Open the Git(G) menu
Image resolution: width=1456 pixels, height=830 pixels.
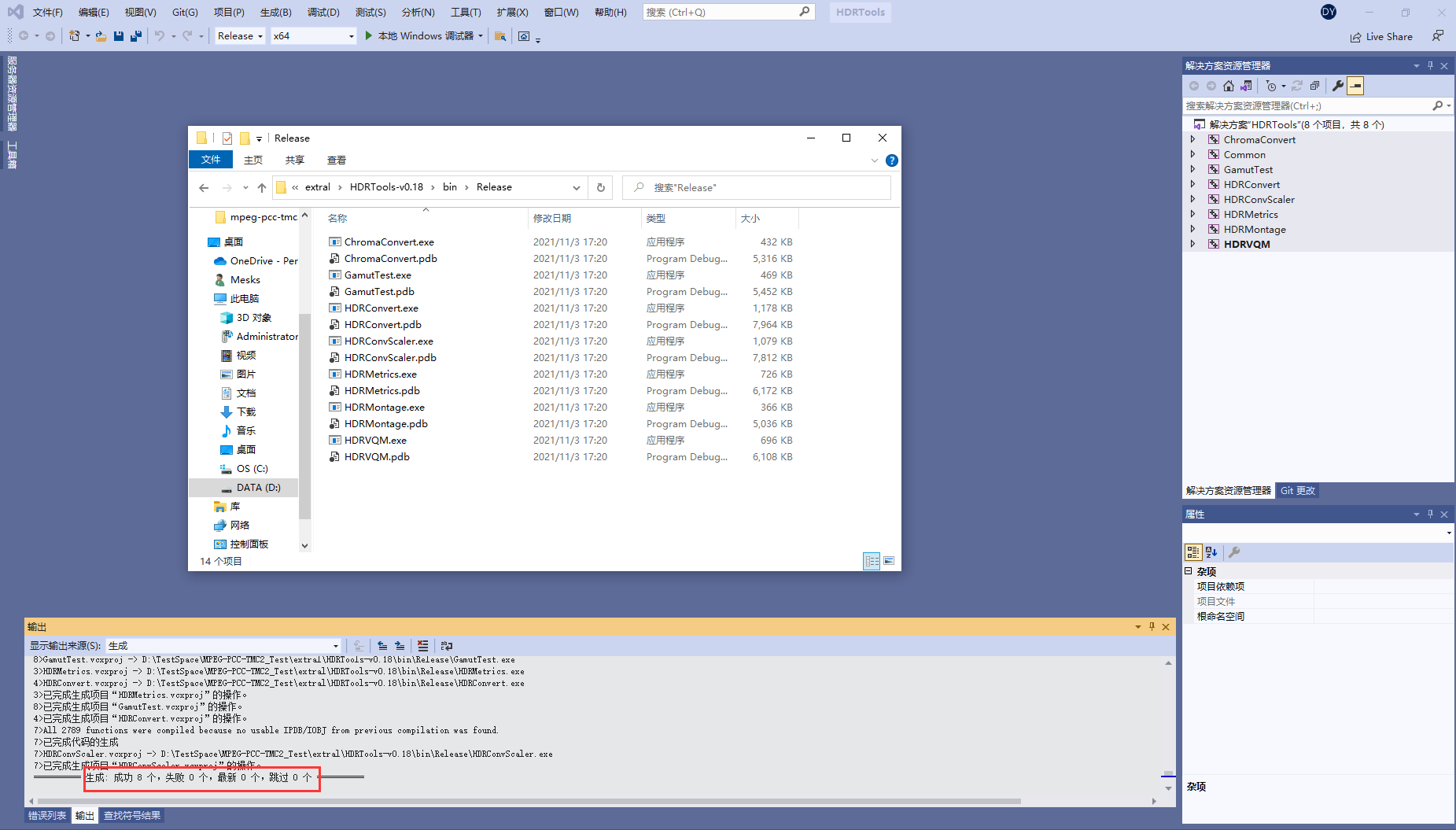(185, 12)
